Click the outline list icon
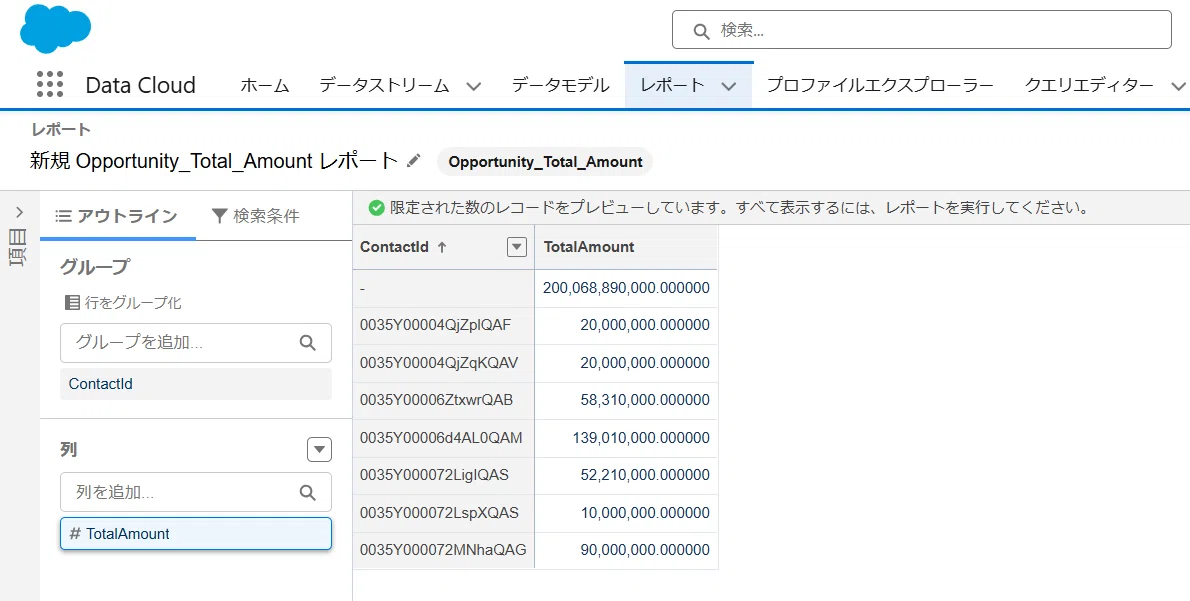Image resolution: width=1190 pixels, height=601 pixels. pos(64,216)
